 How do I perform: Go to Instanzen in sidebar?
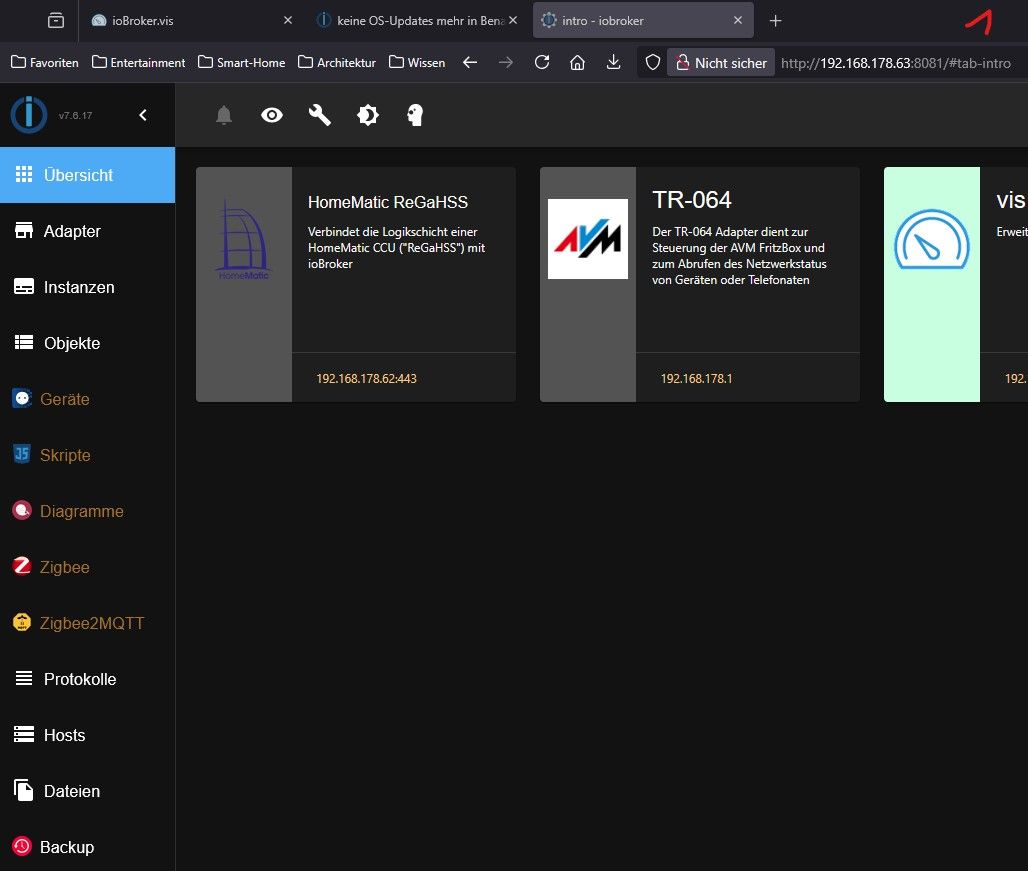[x=79, y=287]
